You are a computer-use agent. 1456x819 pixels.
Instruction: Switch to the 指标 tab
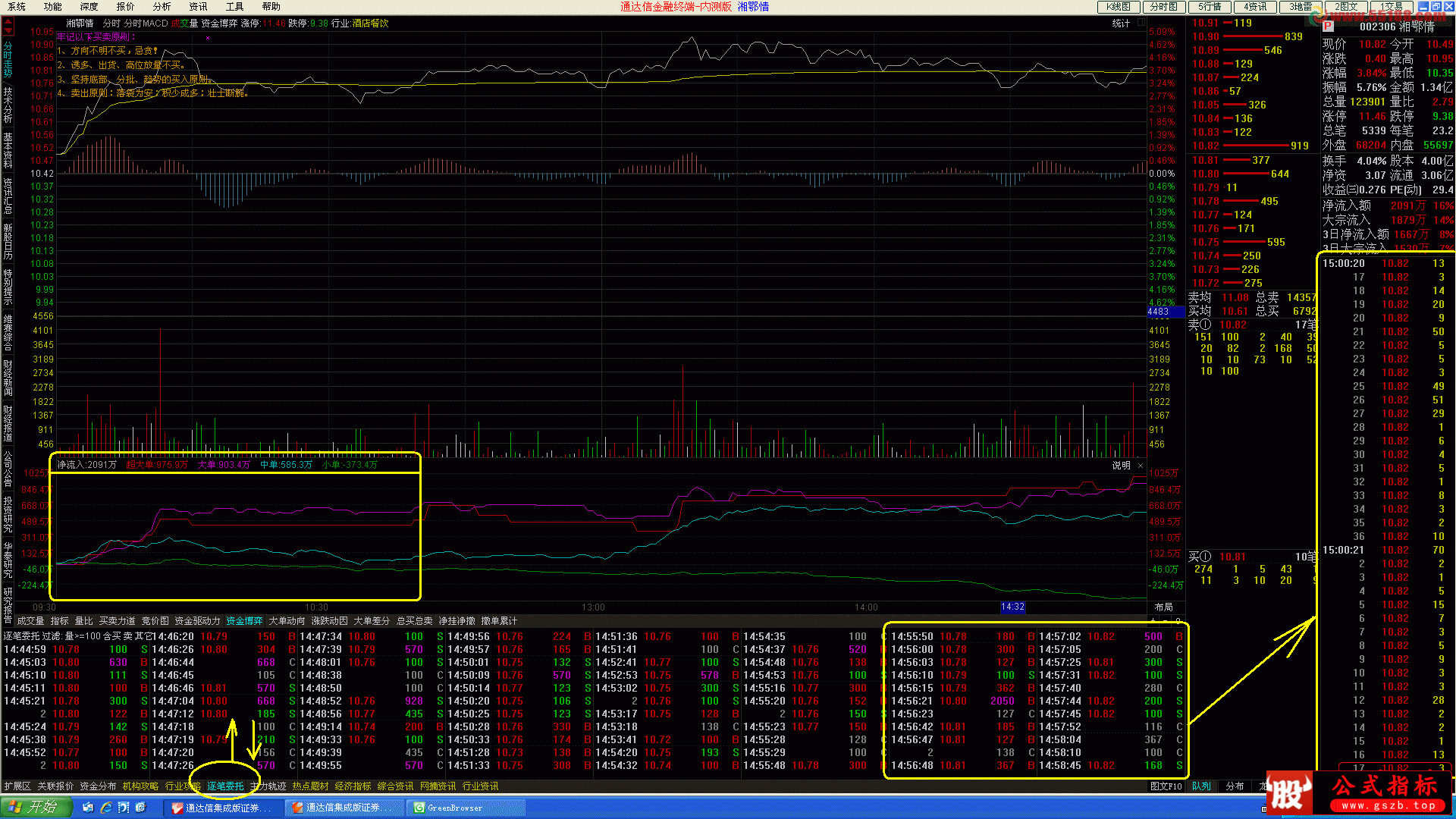click(x=59, y=621)
